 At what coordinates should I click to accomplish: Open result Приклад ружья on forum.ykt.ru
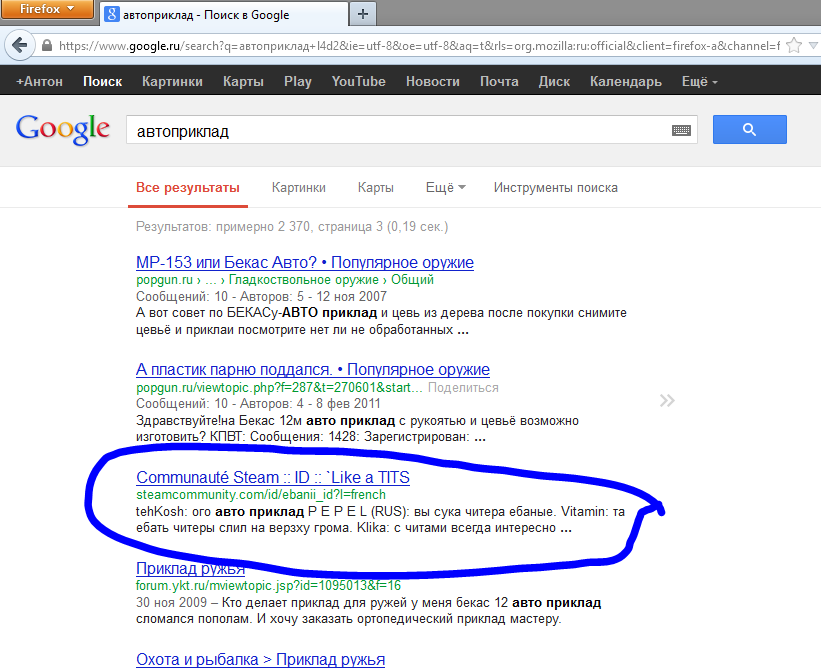pos(190,568)
